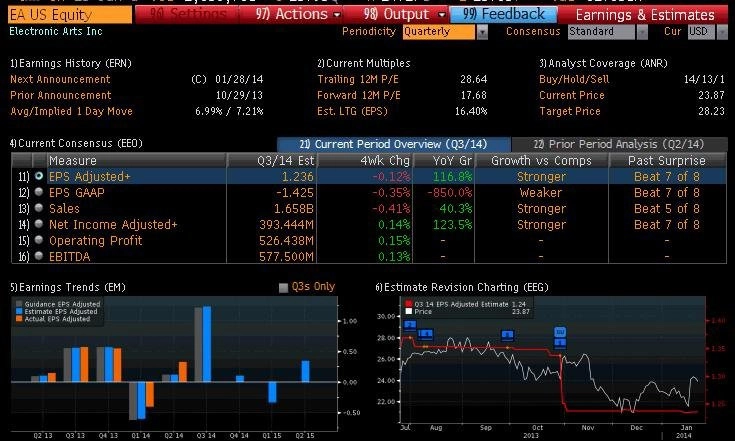Open 4) Current Consensus (EEO)

[76, 143]
